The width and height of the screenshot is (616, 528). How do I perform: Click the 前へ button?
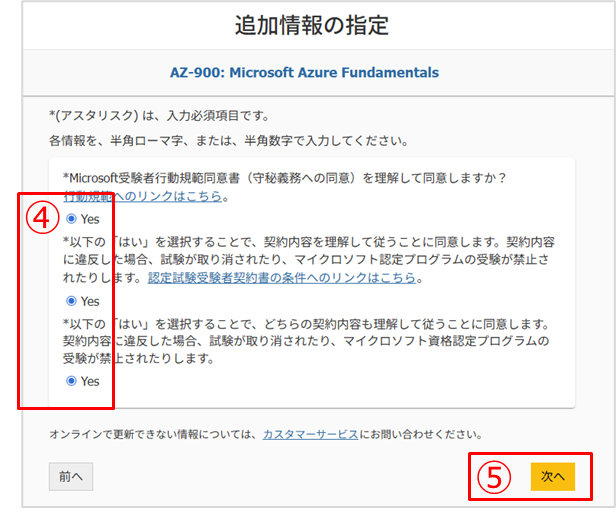tap(71, 477)
